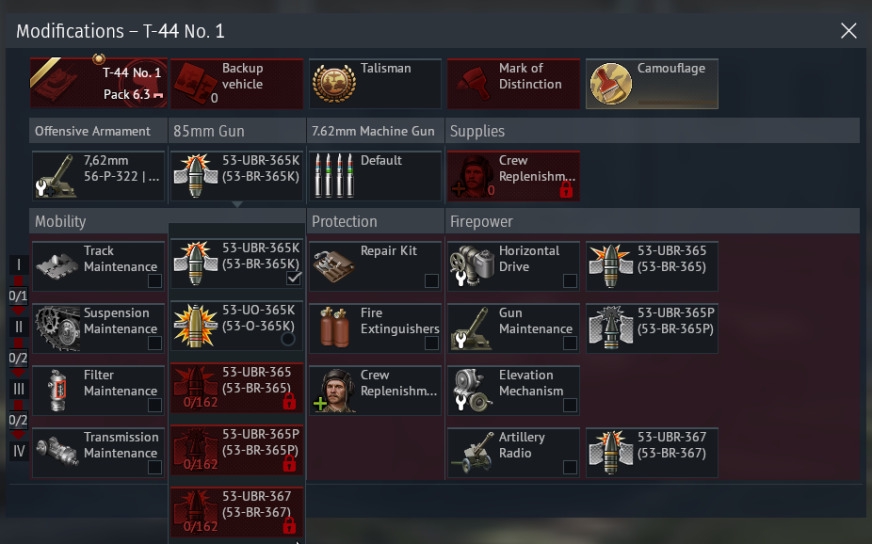Open the 7.62mm Default belt selector
The height and width of the screenshot is (544, 872).
point(375,176)
